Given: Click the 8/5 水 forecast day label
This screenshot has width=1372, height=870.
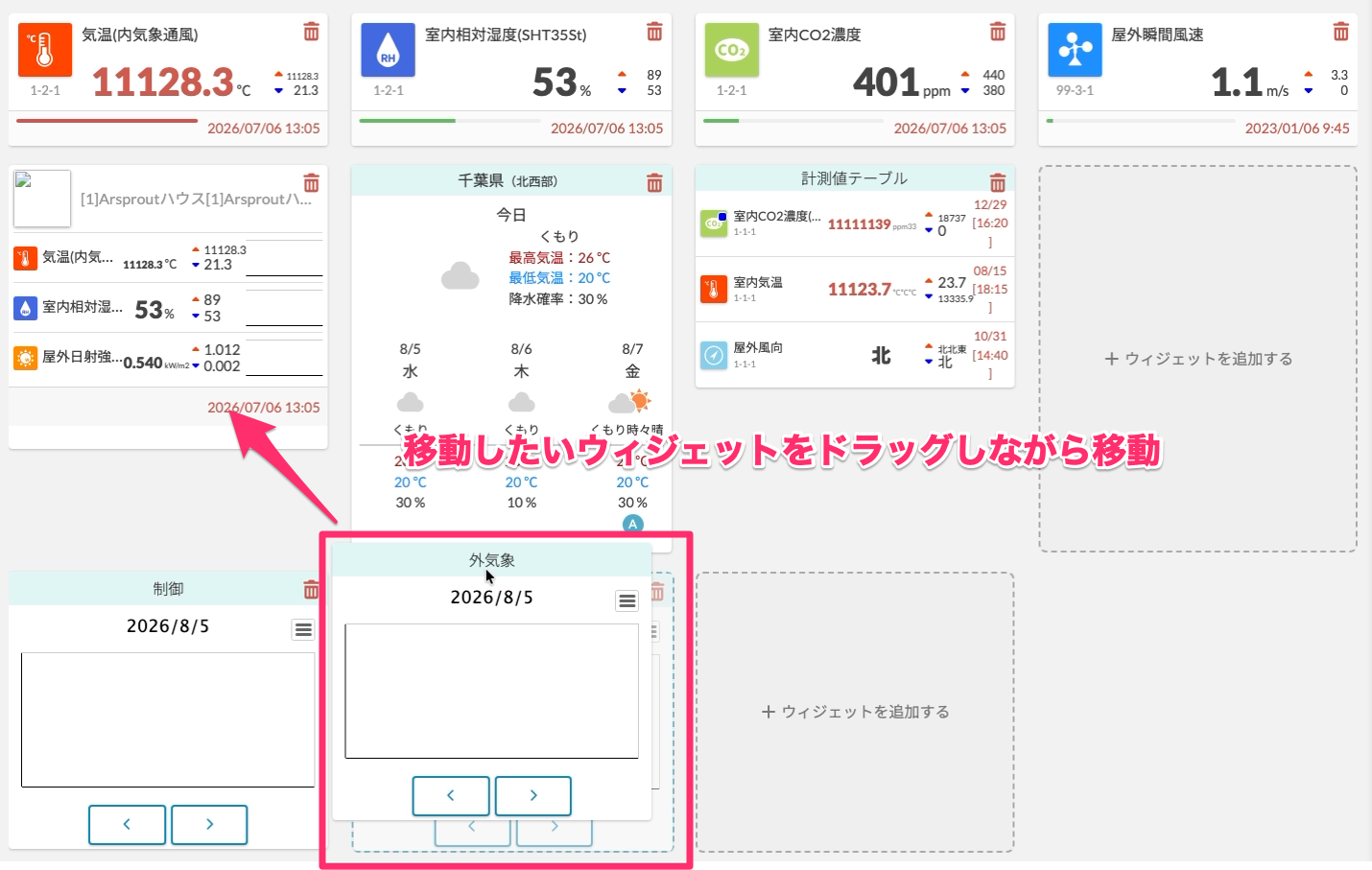Looking at the screenshot, I should pos(410,361).
